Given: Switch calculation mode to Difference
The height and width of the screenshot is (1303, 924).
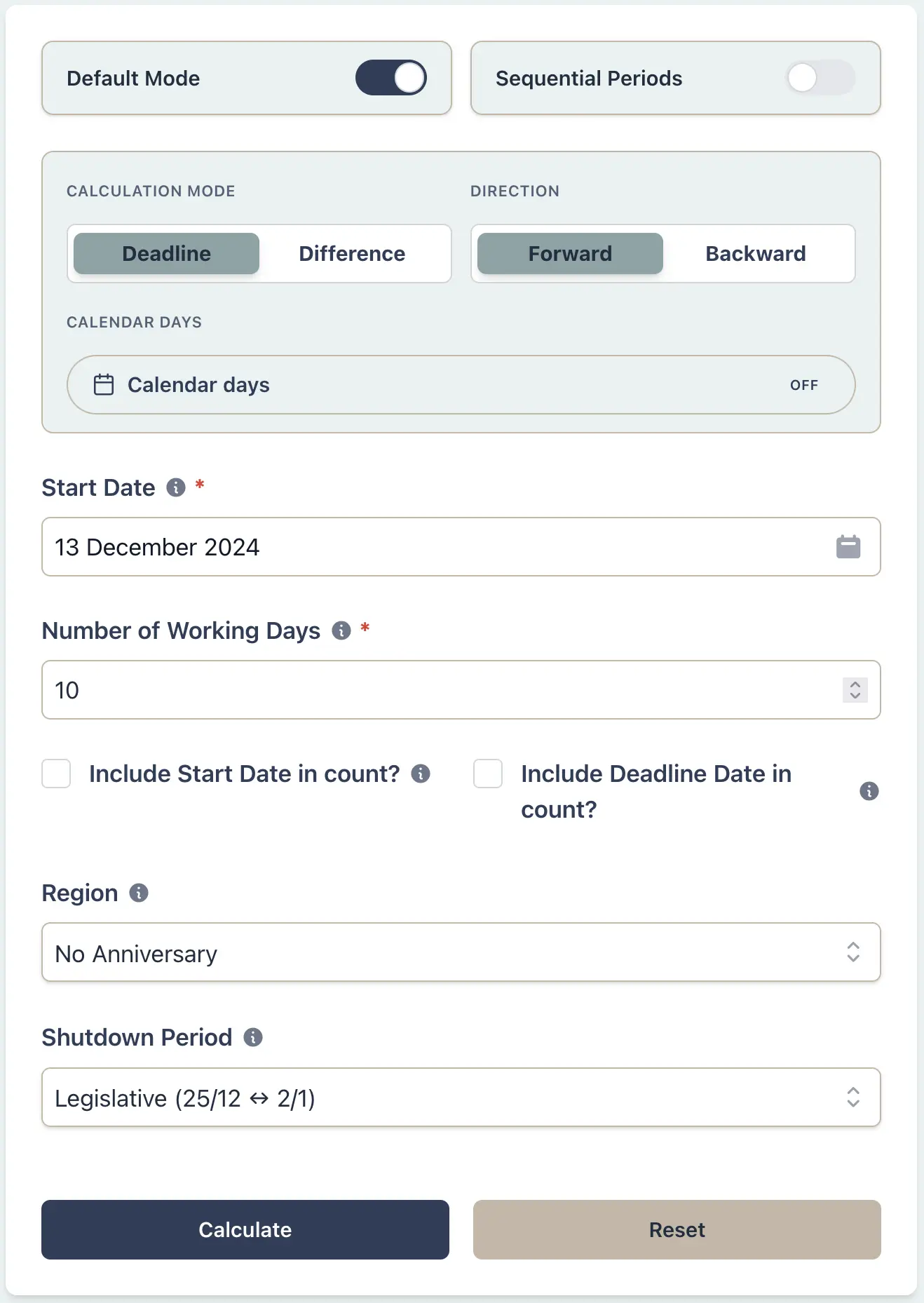Looking at the screenshot, I should 351,253.
